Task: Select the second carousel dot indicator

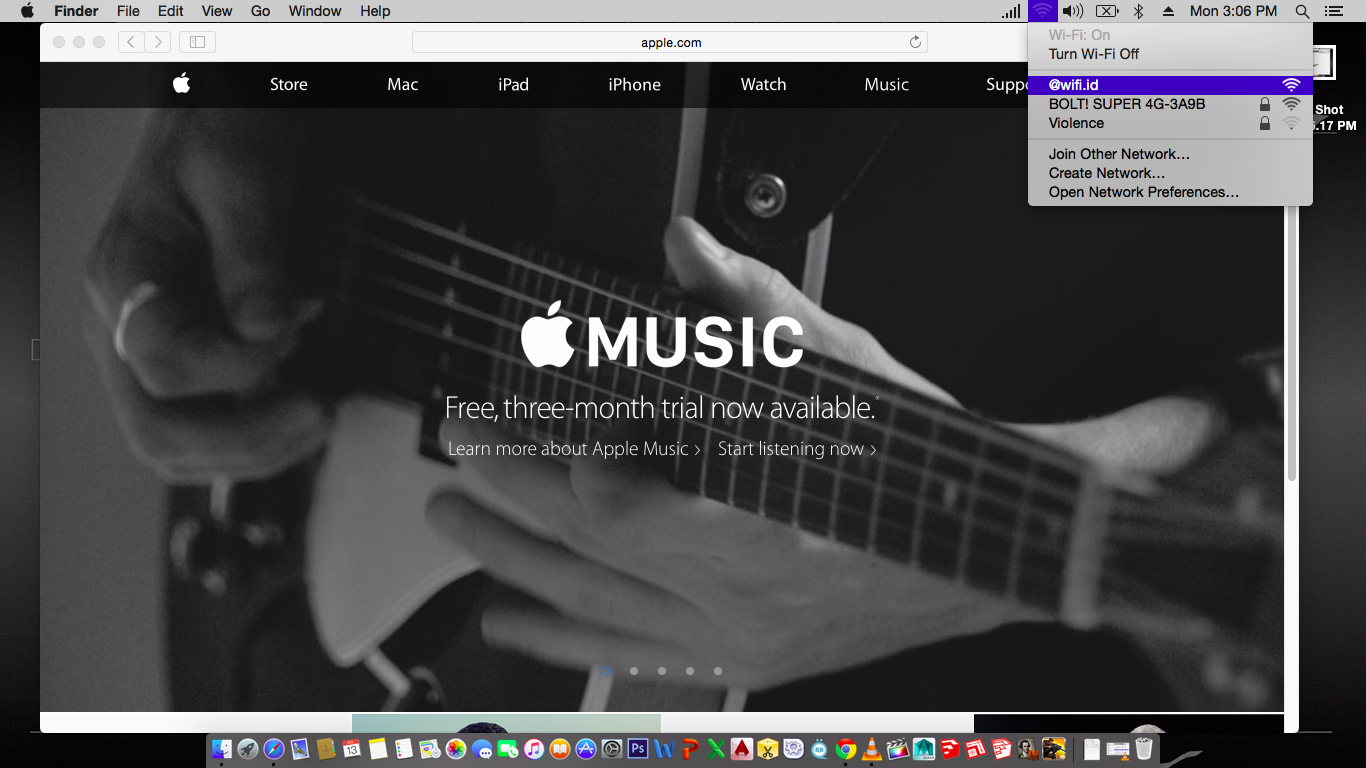Action: point(634,671)
